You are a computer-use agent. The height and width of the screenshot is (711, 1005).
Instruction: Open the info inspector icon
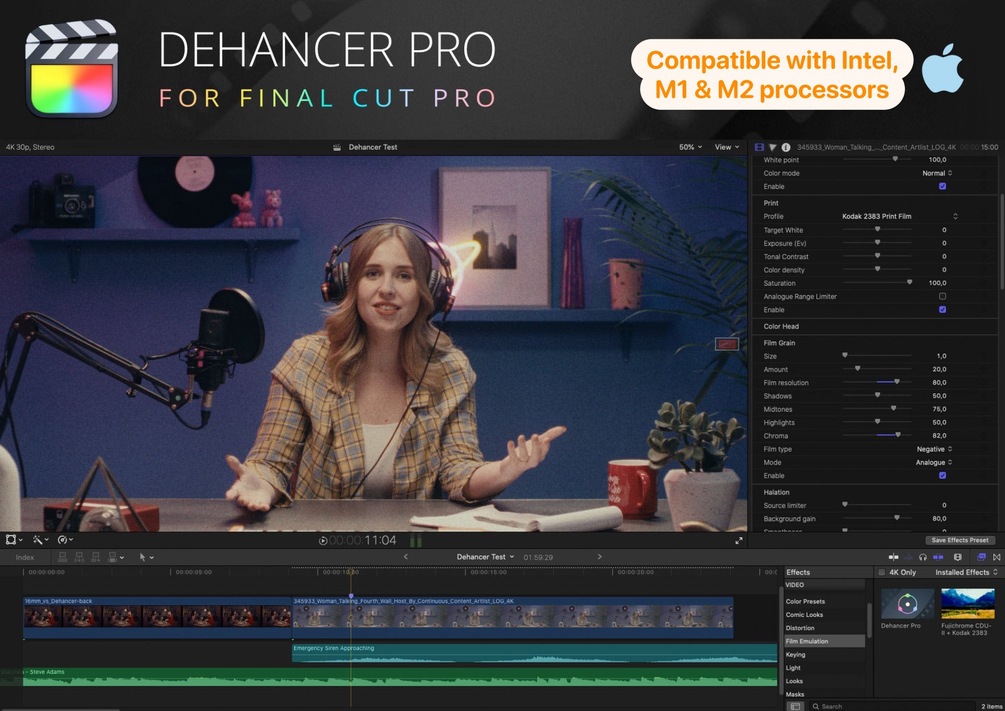[786, 147]
